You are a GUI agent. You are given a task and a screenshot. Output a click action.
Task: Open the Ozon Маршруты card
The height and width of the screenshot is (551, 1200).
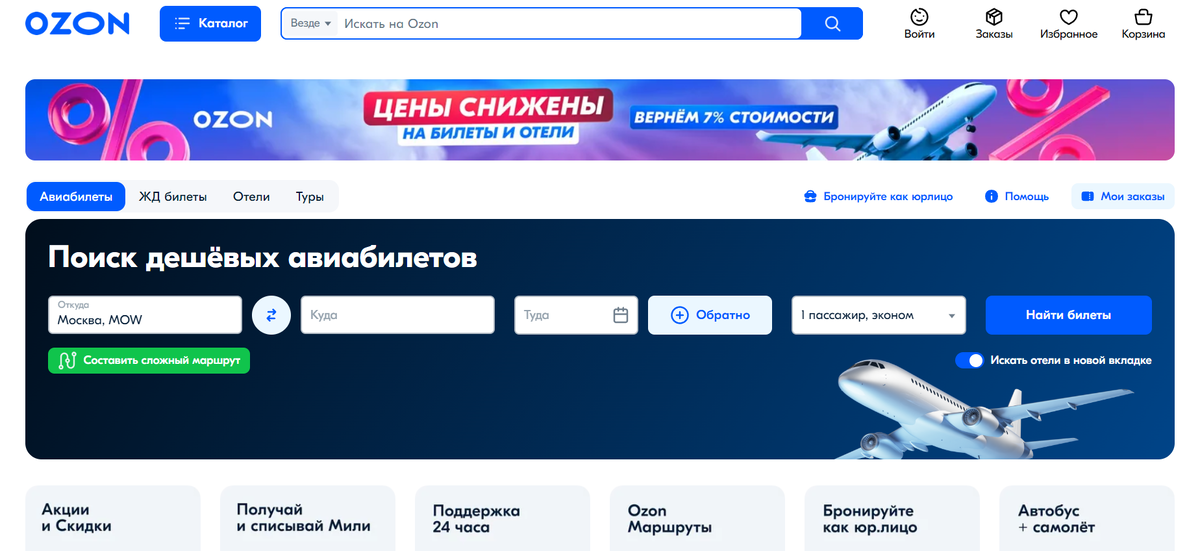click(698, 518)
